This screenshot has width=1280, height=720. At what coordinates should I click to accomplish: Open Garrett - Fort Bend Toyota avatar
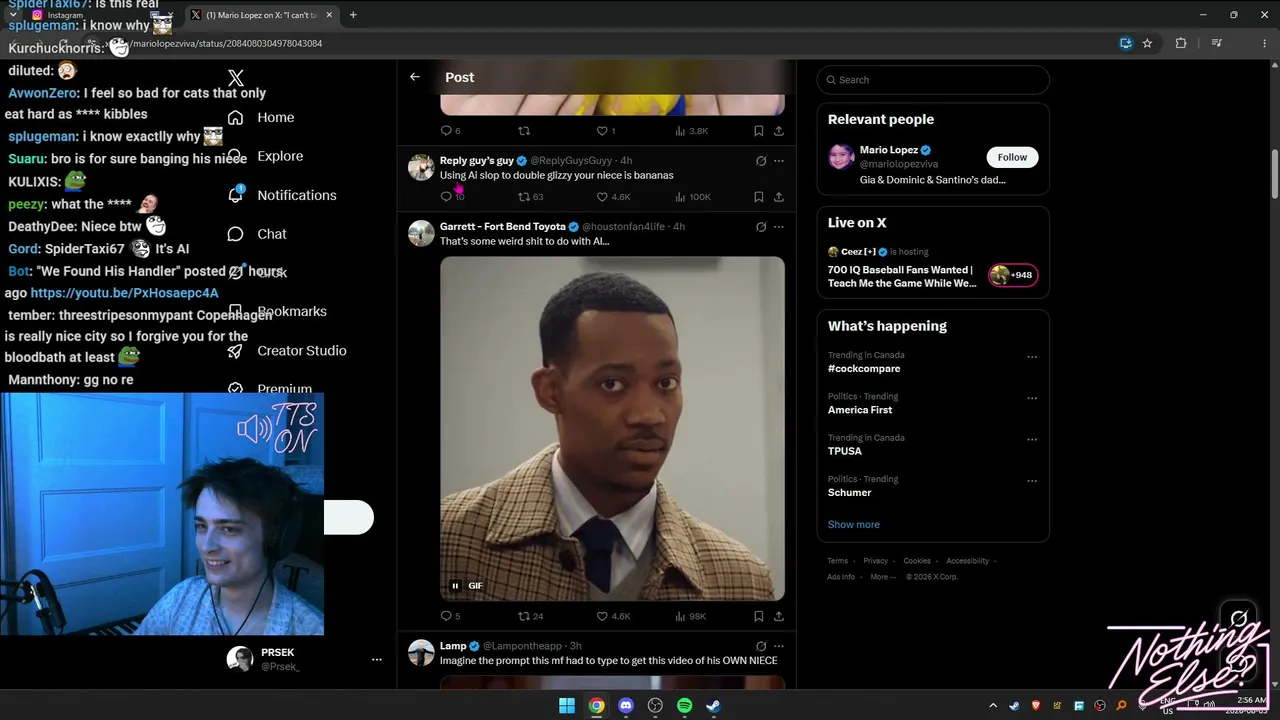point(421,233)
